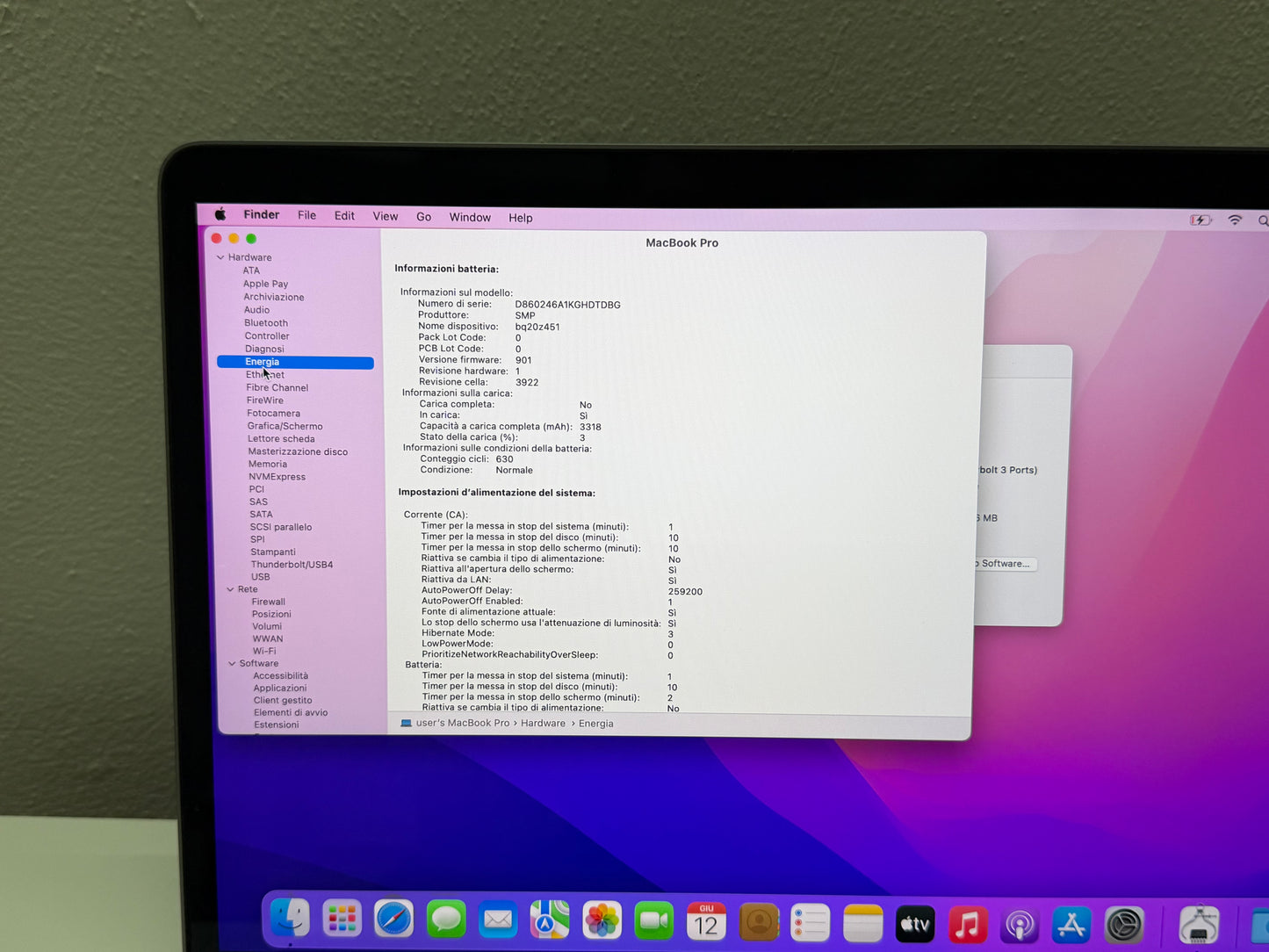Collapse the Software section
1269x952 pixels.
click(233, 663)
